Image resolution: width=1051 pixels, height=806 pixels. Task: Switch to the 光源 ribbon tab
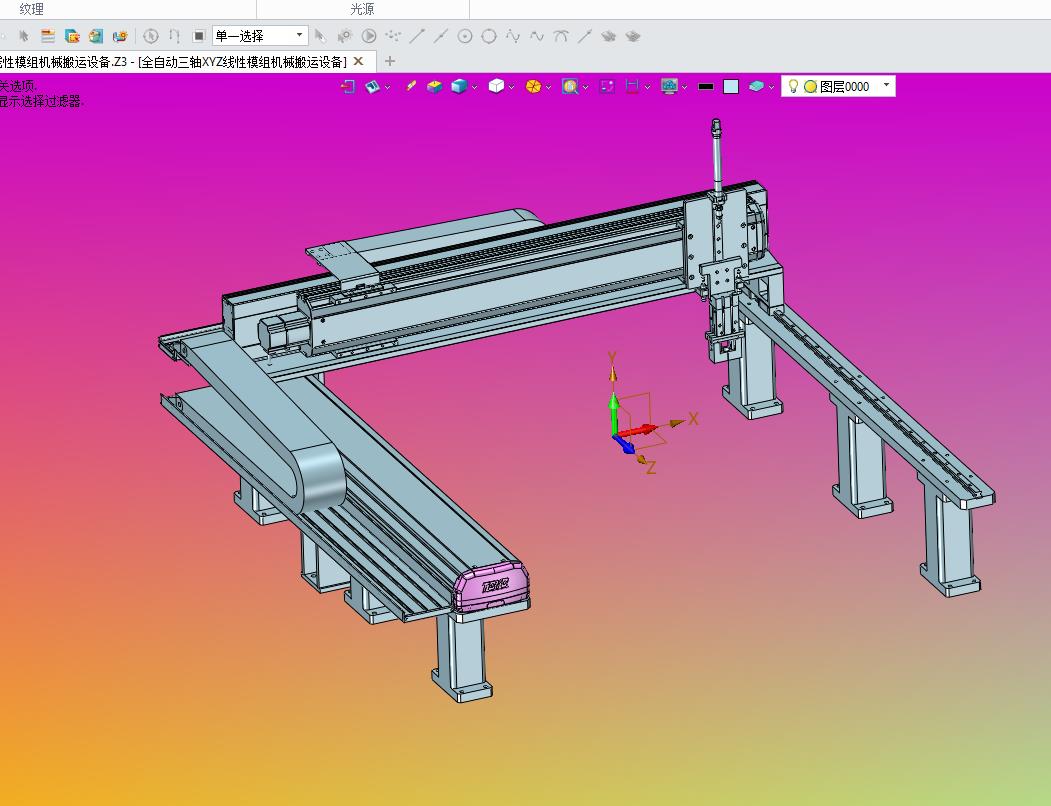click(362, 9)
